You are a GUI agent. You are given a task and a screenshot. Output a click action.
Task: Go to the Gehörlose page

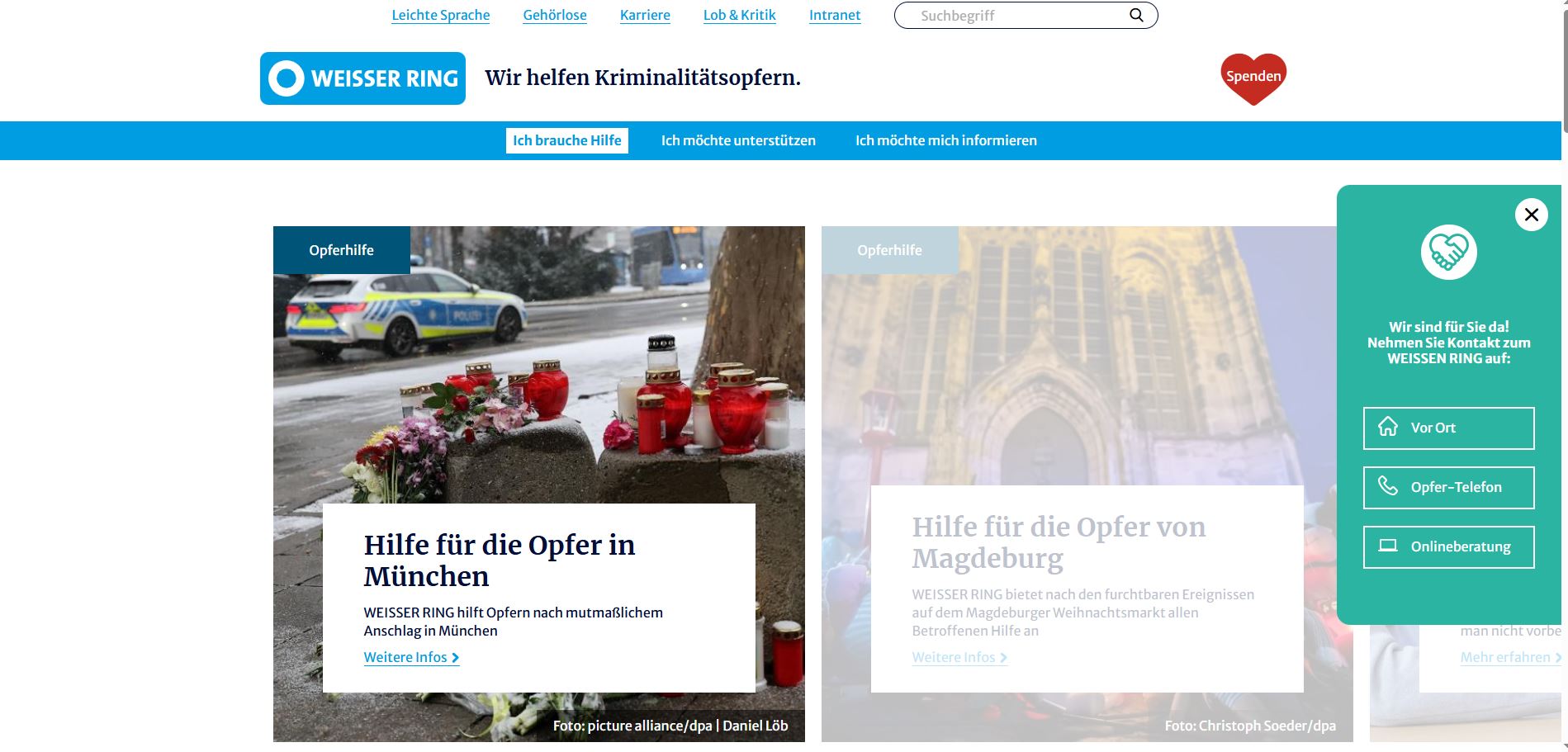554,15
